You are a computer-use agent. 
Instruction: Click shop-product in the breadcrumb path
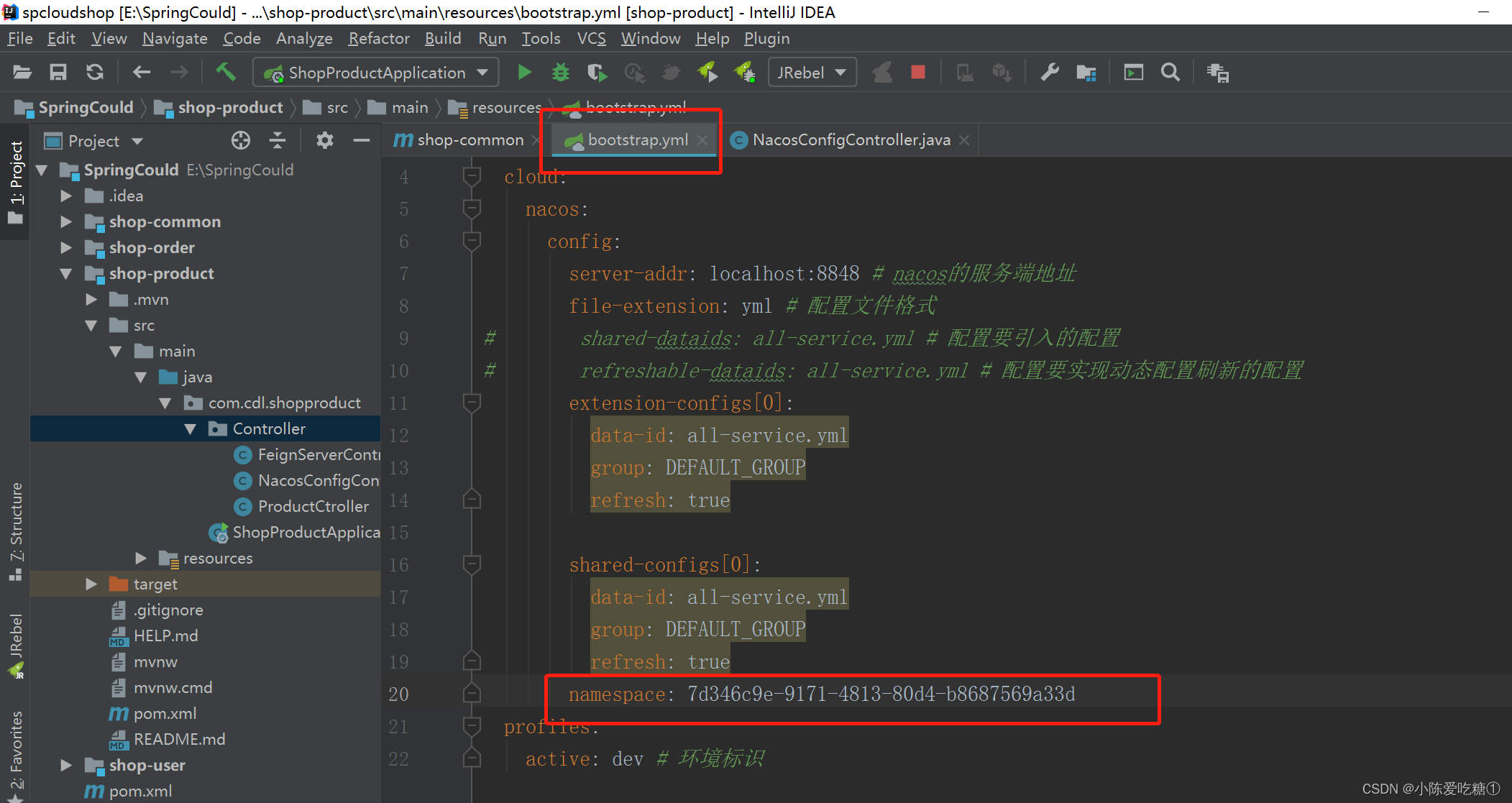point(230,108)
